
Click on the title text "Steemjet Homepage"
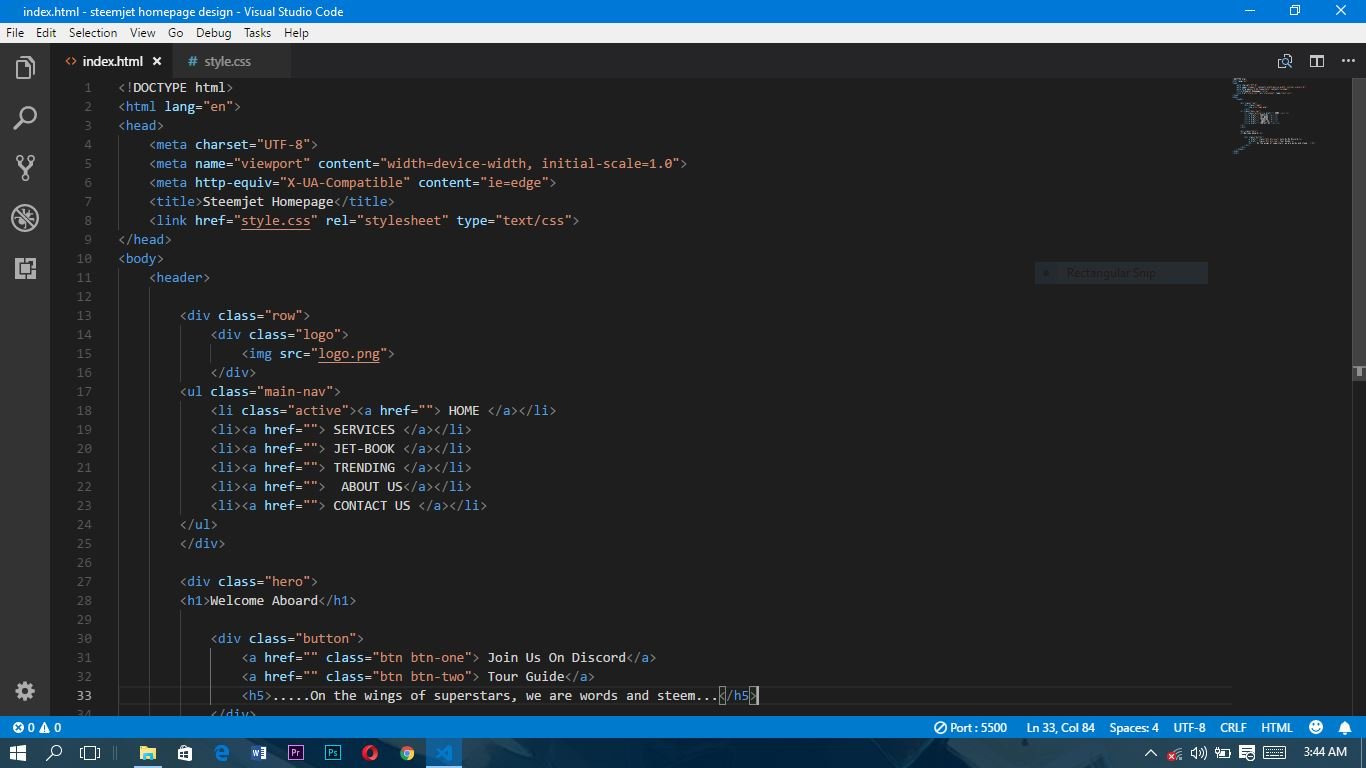click(268, 201)
